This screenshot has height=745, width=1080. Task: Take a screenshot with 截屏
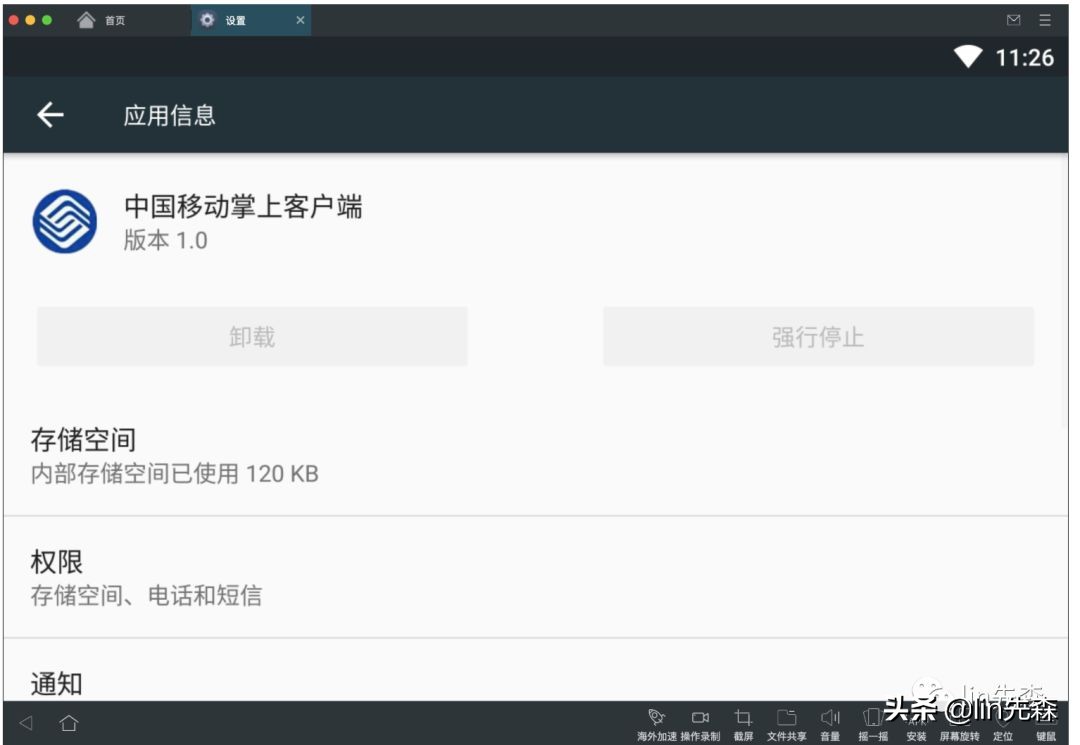point(743,723)
